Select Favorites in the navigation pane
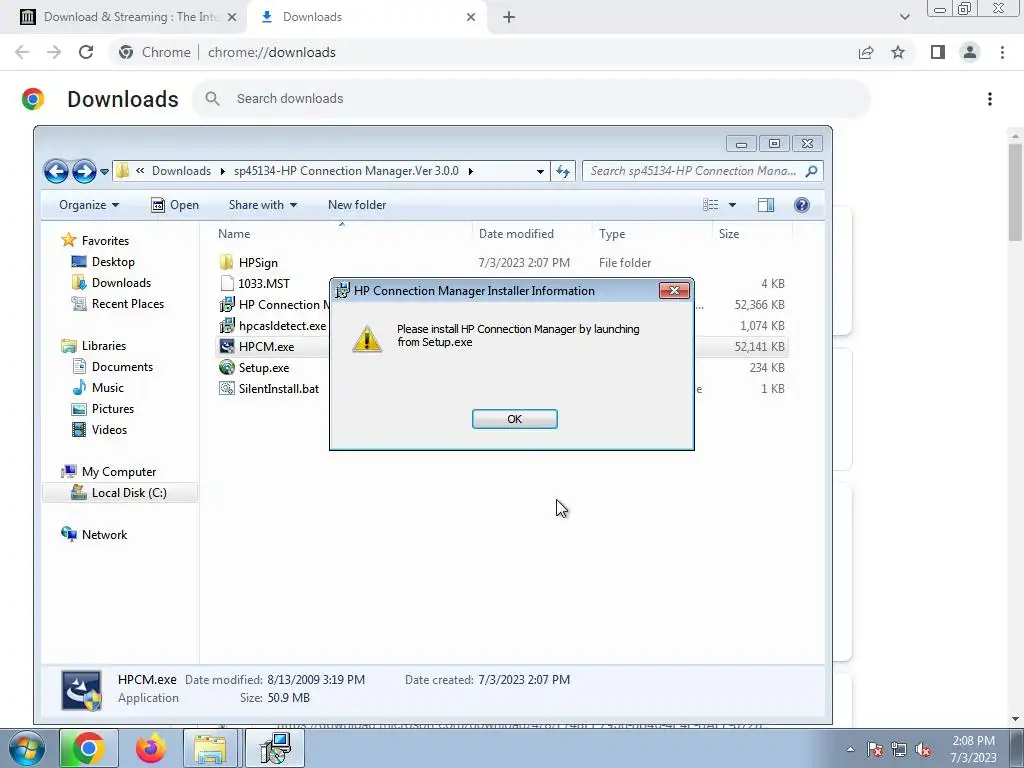 tap(95, 240)
